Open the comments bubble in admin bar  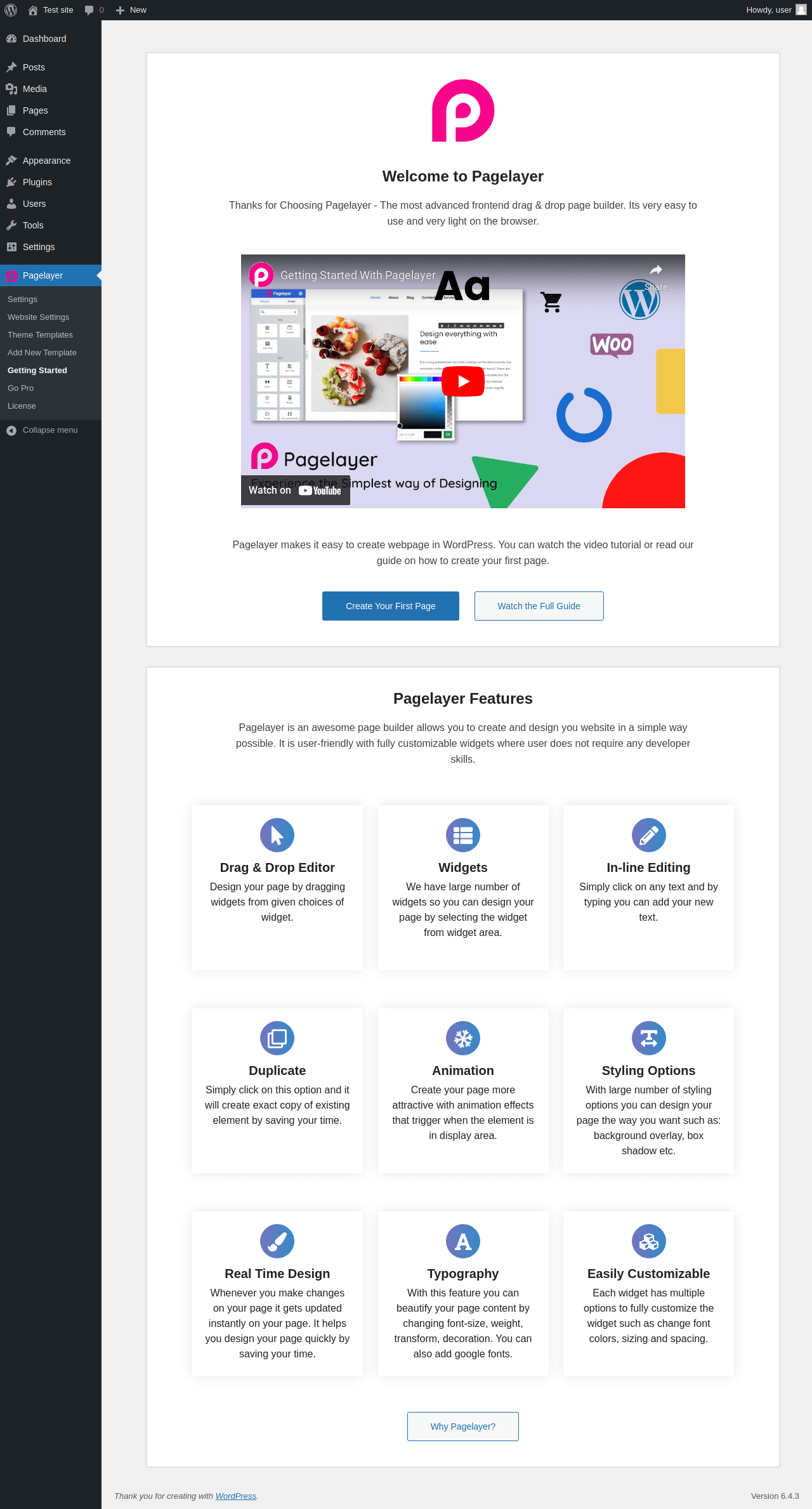click(x=94, y=10)
